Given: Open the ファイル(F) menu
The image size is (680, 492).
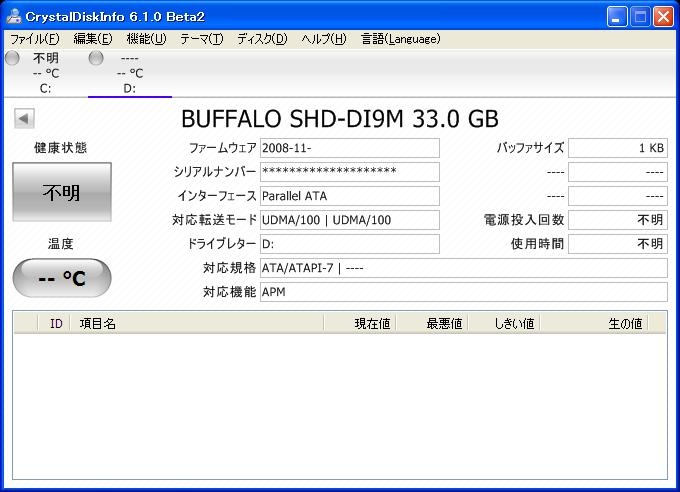Looking at the screenshot, I should point(35,39).
